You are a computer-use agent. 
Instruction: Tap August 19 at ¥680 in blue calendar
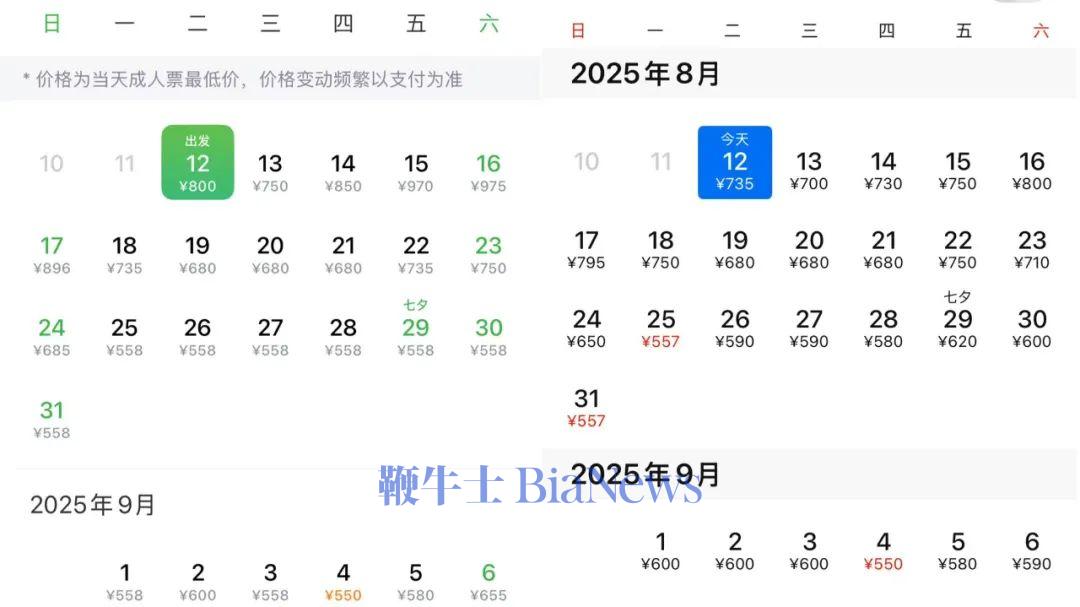point(734,249)
